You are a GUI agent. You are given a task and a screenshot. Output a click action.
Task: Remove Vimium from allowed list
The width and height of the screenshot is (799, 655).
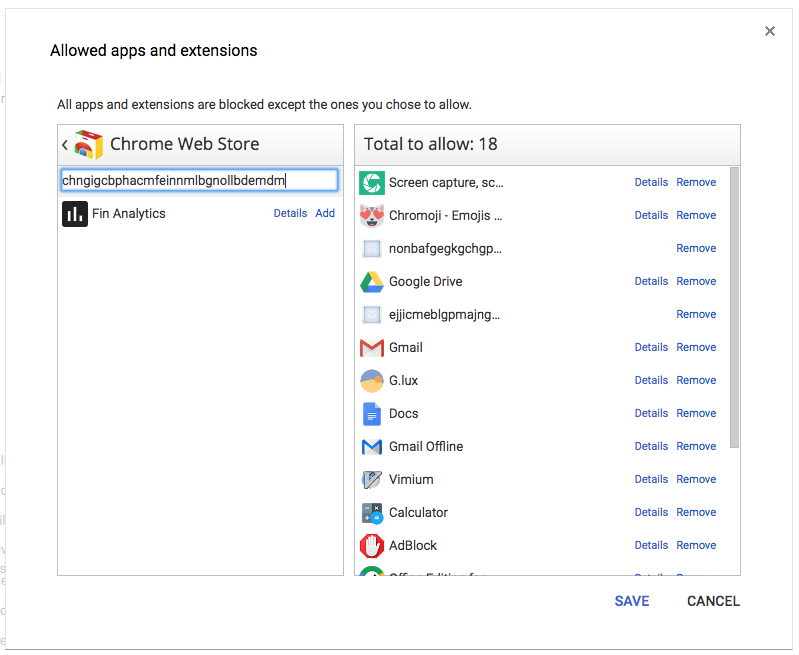coord(696,479)
